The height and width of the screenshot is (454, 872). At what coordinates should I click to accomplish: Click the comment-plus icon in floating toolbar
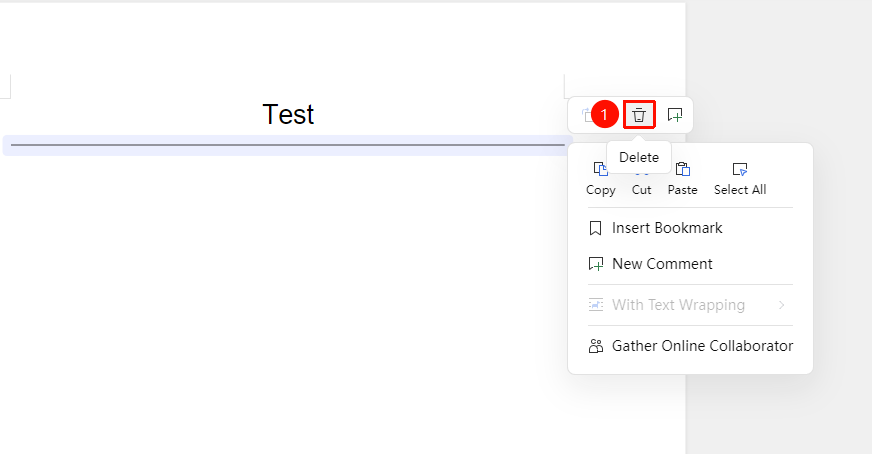click(675, 115)
